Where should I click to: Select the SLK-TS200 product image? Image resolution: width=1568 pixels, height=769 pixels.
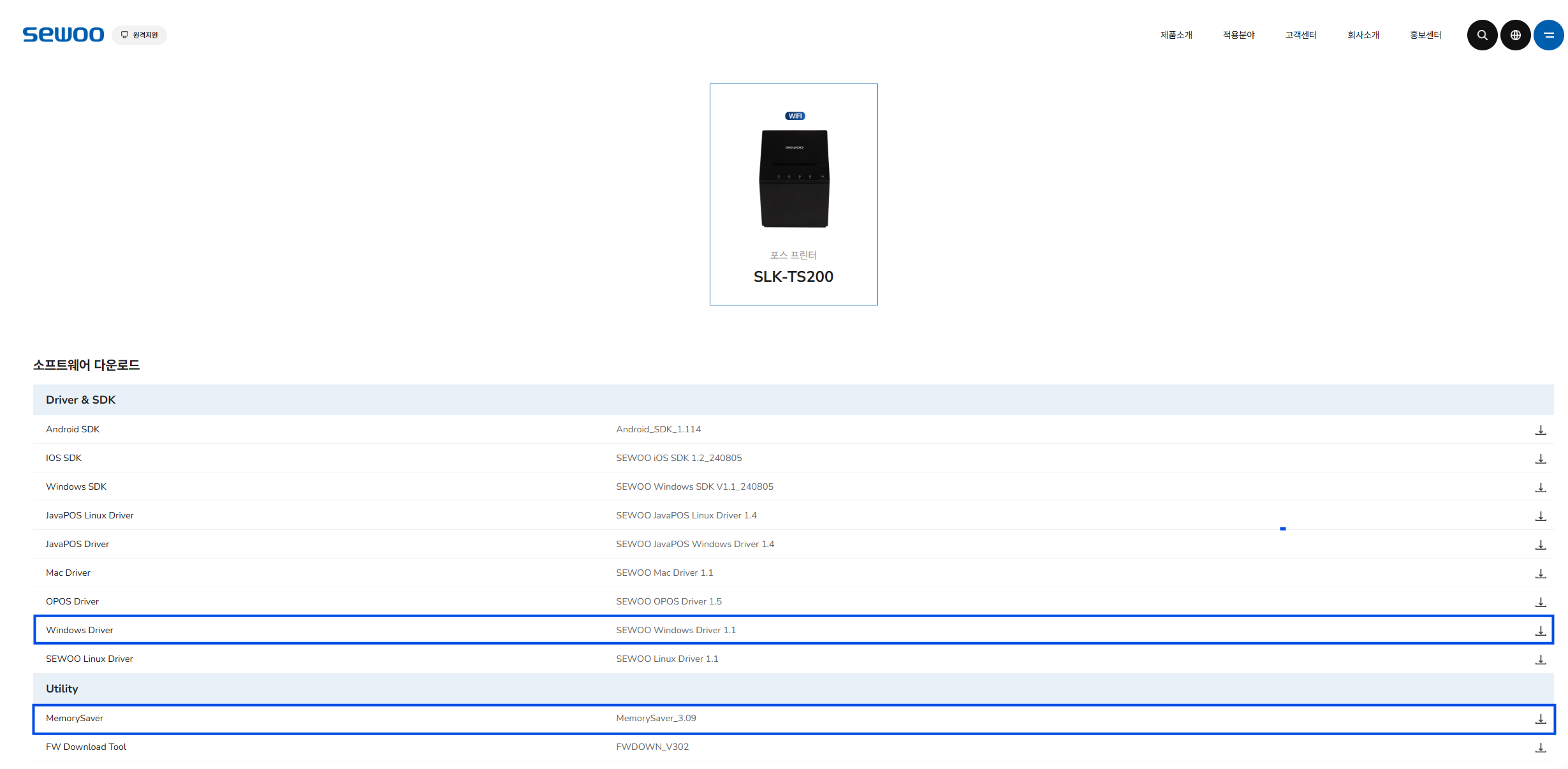794,179
